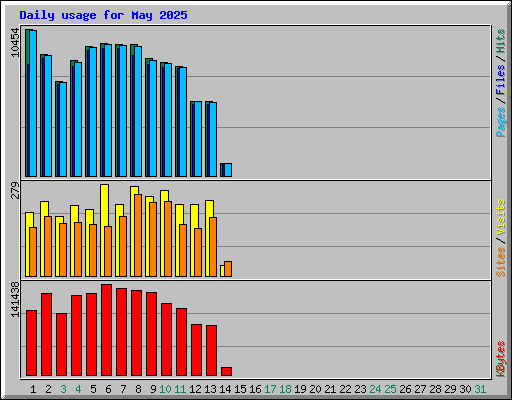Click day 13 on the x-axis
This screenshot has height=400, width=512.
[210, 389]
